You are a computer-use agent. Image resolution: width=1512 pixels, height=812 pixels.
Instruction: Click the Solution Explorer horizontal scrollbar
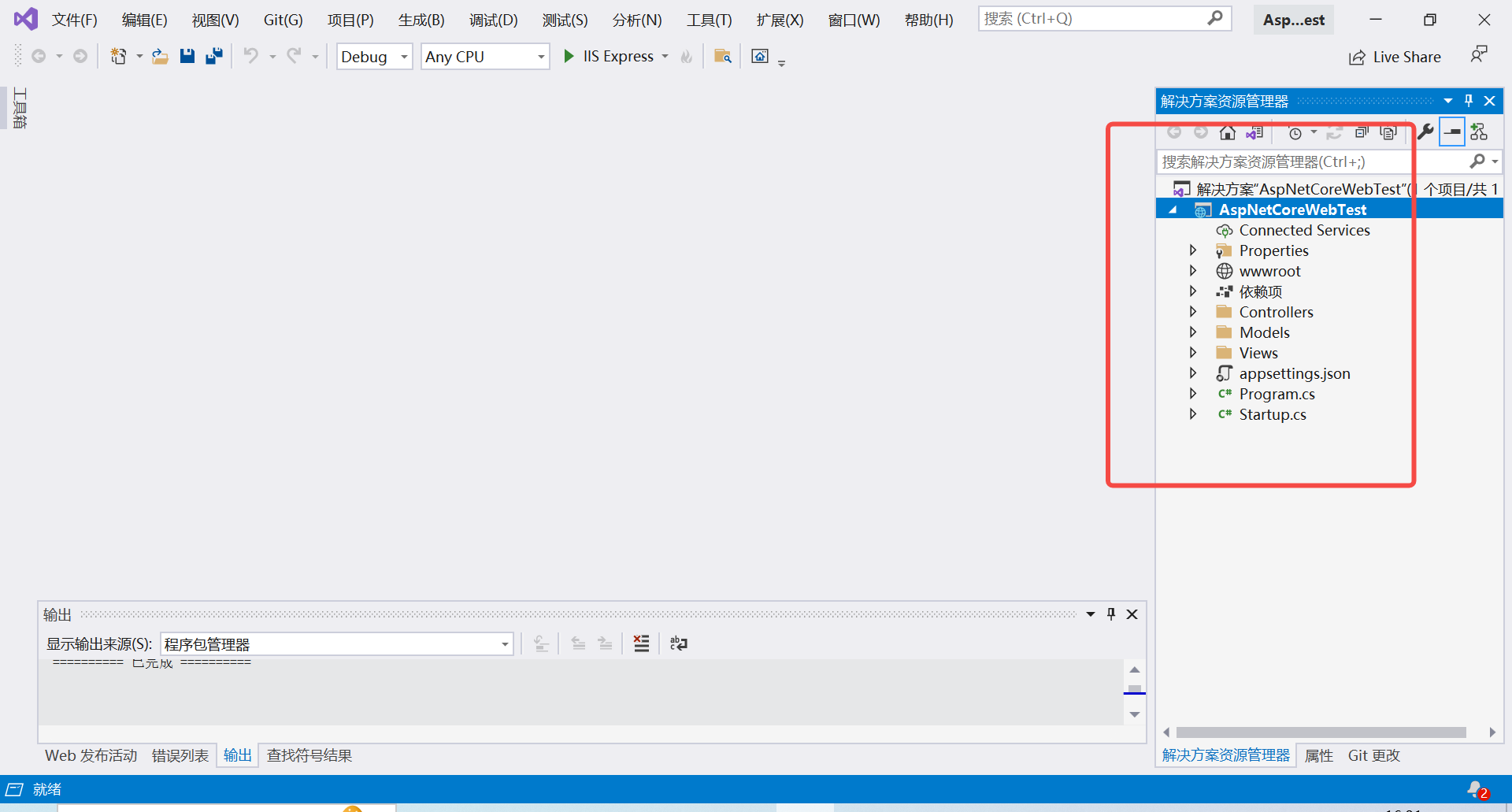click(x=1321, y=732)
